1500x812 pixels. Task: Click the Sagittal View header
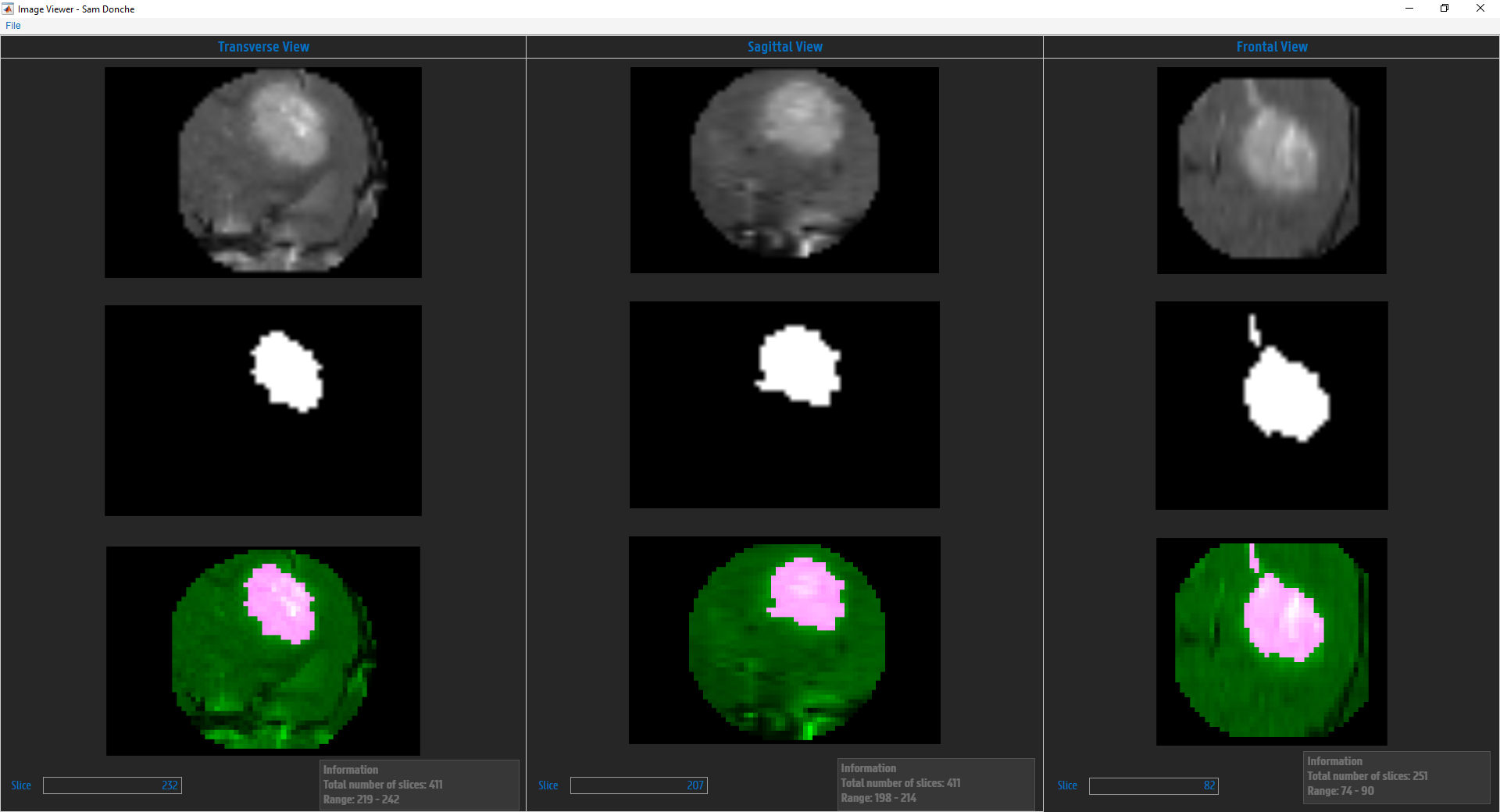[x=784, y=47]
